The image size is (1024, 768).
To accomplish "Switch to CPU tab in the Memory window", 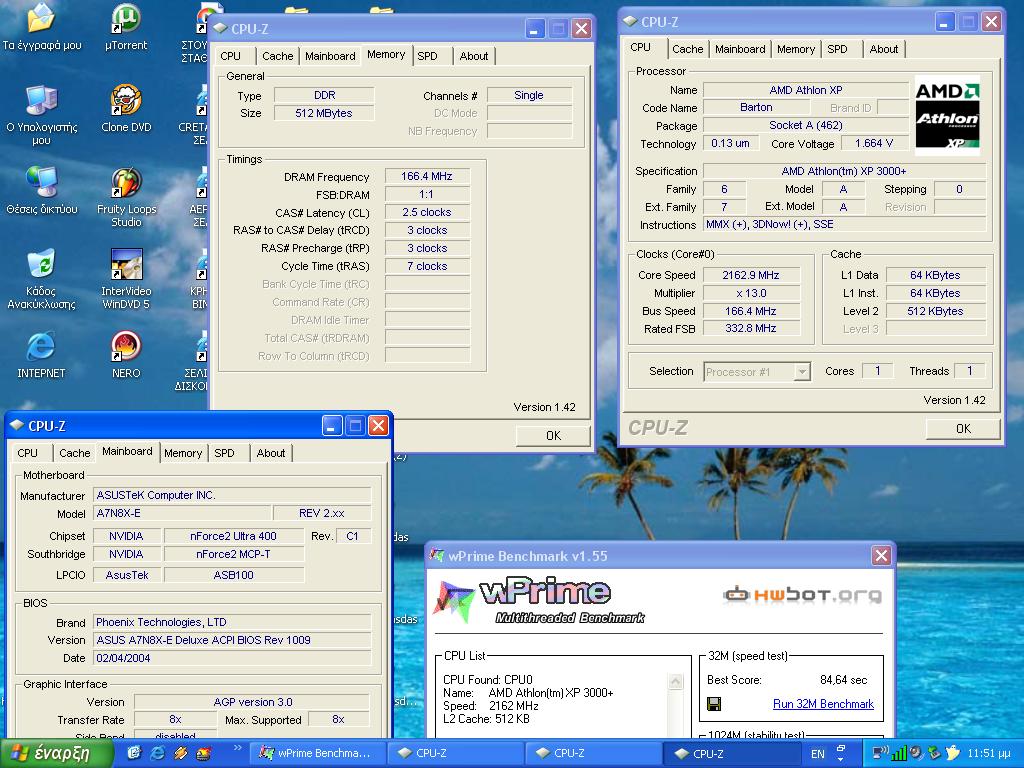I will 231,56.
